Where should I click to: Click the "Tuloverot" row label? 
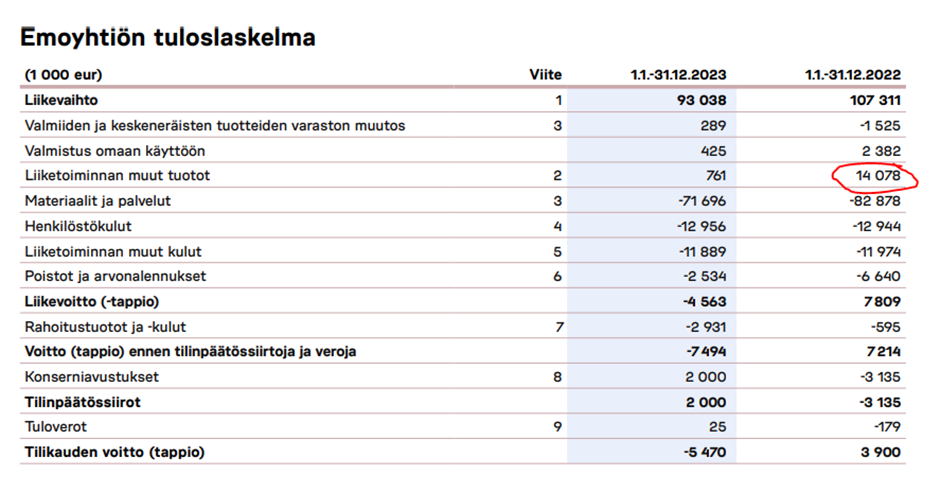pyautogui.click(x=56, y=427)
